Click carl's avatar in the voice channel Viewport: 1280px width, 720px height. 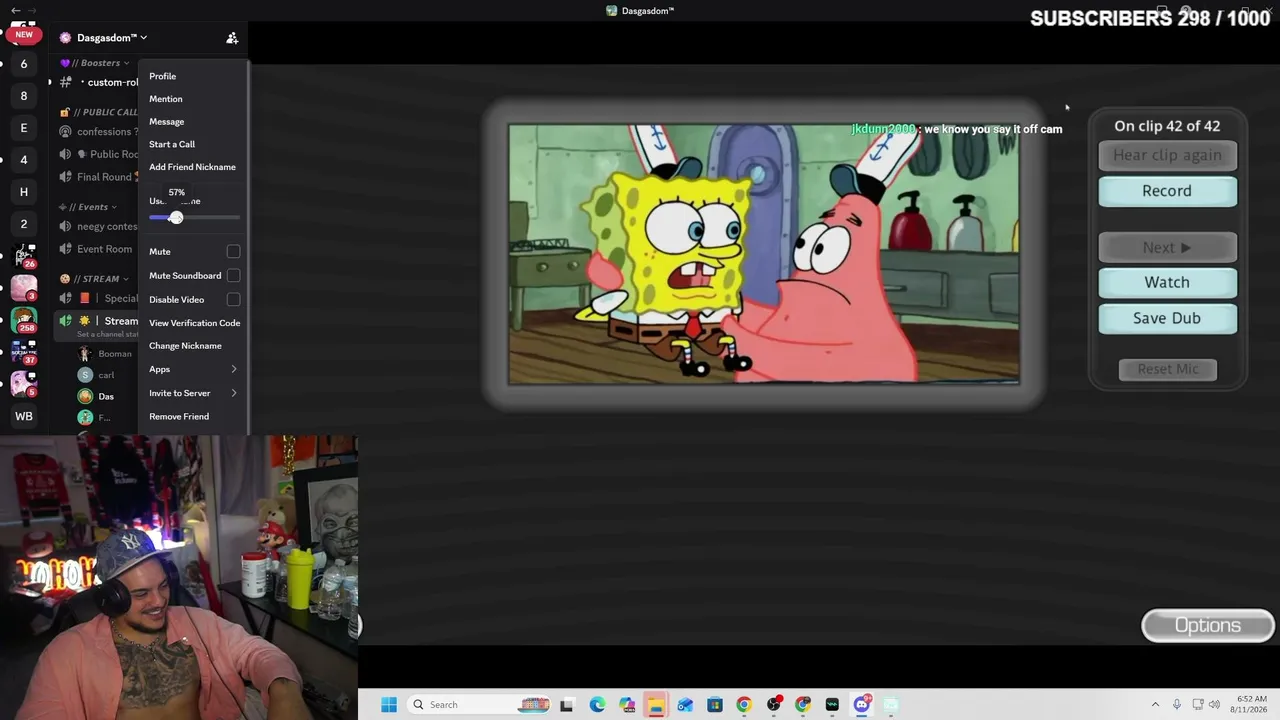[x=85, y=375]
